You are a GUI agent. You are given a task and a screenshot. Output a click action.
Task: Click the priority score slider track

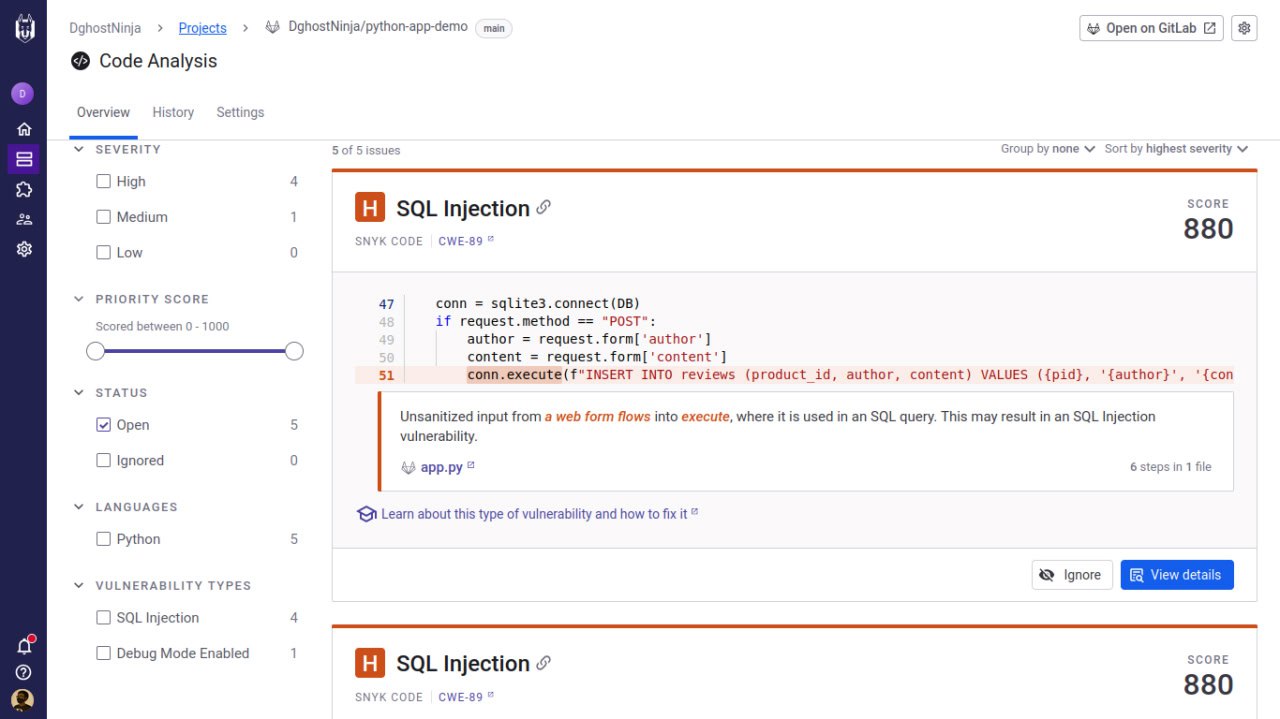[195, 351]
